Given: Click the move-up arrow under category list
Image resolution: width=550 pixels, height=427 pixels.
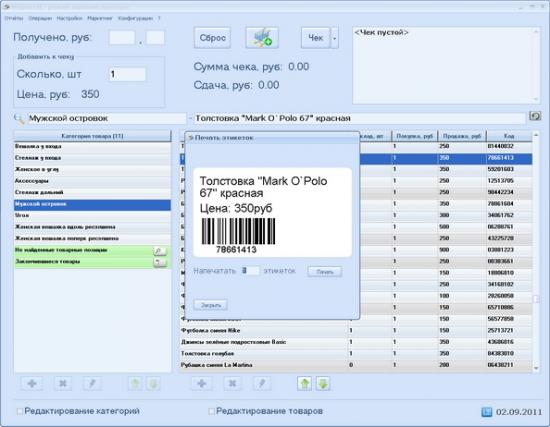Looking at the screenshot, I should tap(135, 383).
